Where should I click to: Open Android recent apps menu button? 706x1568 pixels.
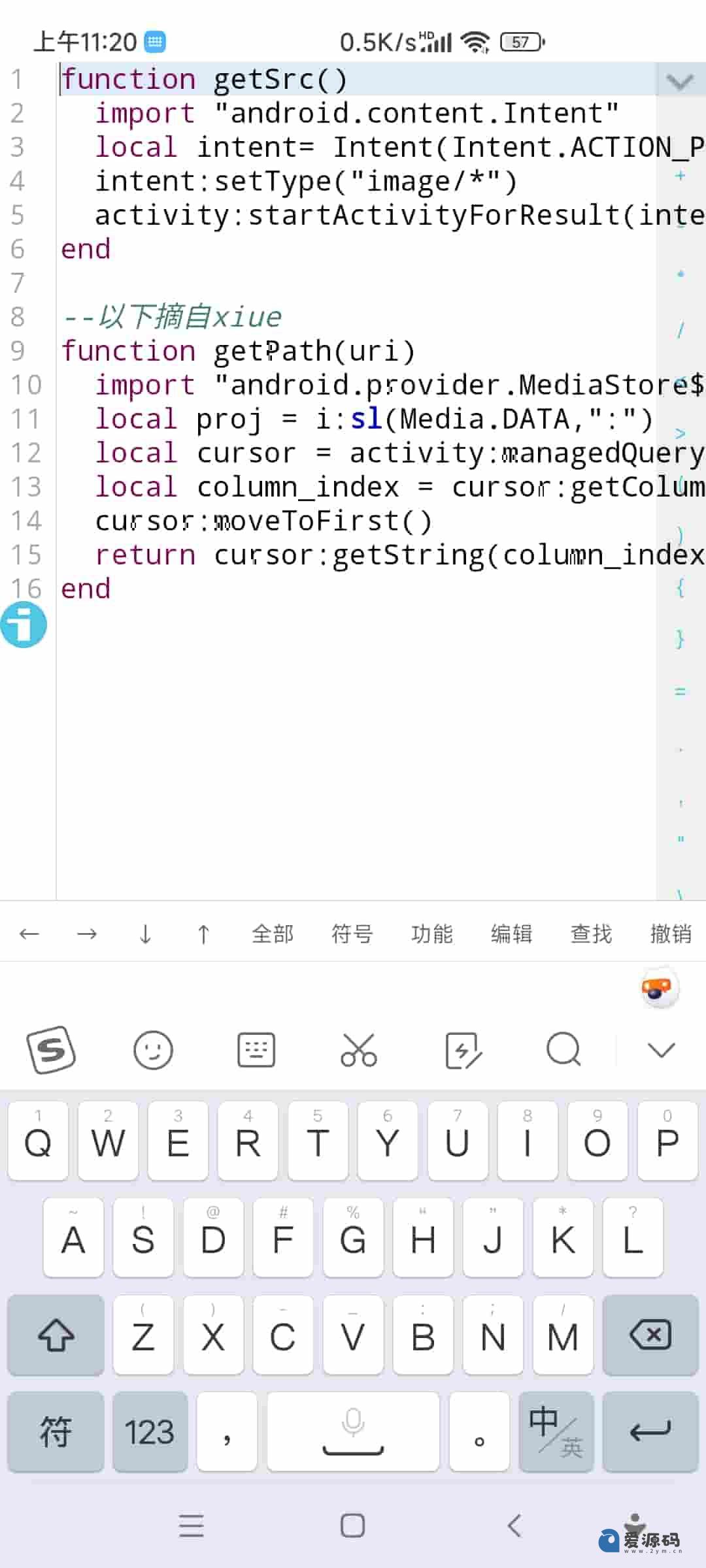pos(192,1526)
